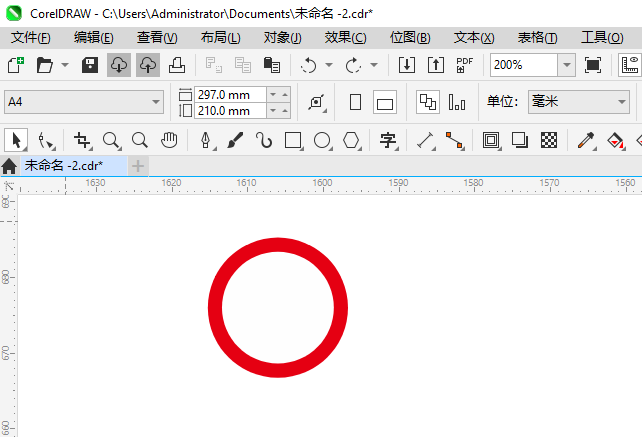Screen dimensions: 642x437
Task: Redo action with the Redo arrow
Action: [353, 65]
